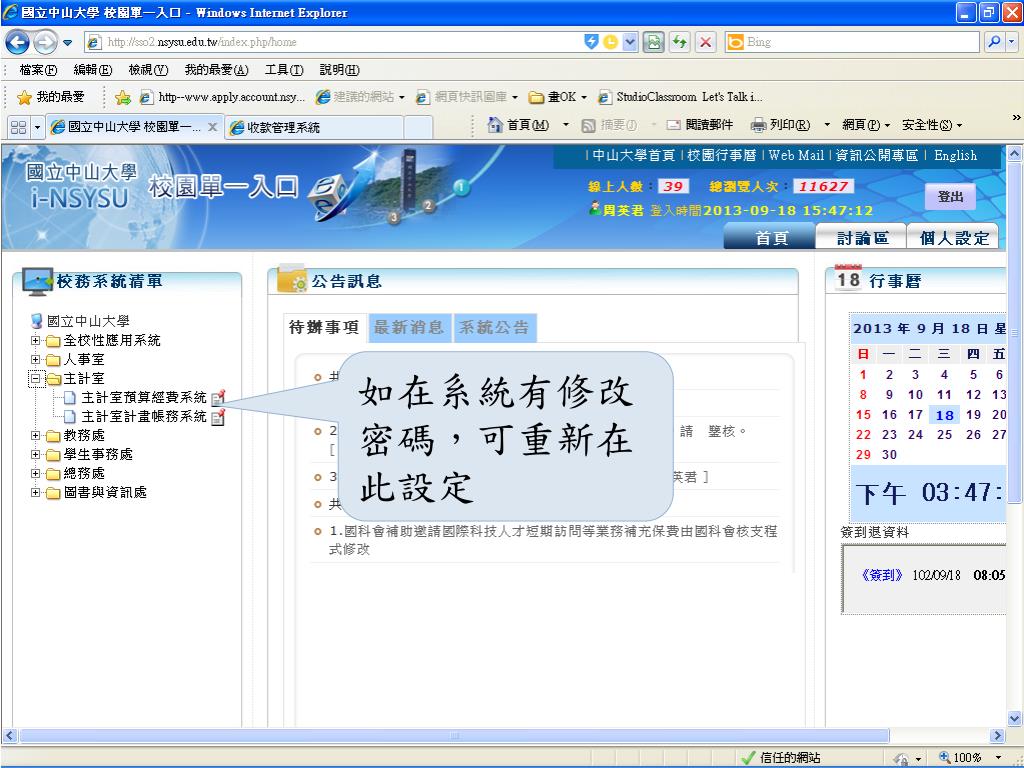Click the address bar URL field
The width and height of the screenshot is (1024, 768).
(333, 42)
